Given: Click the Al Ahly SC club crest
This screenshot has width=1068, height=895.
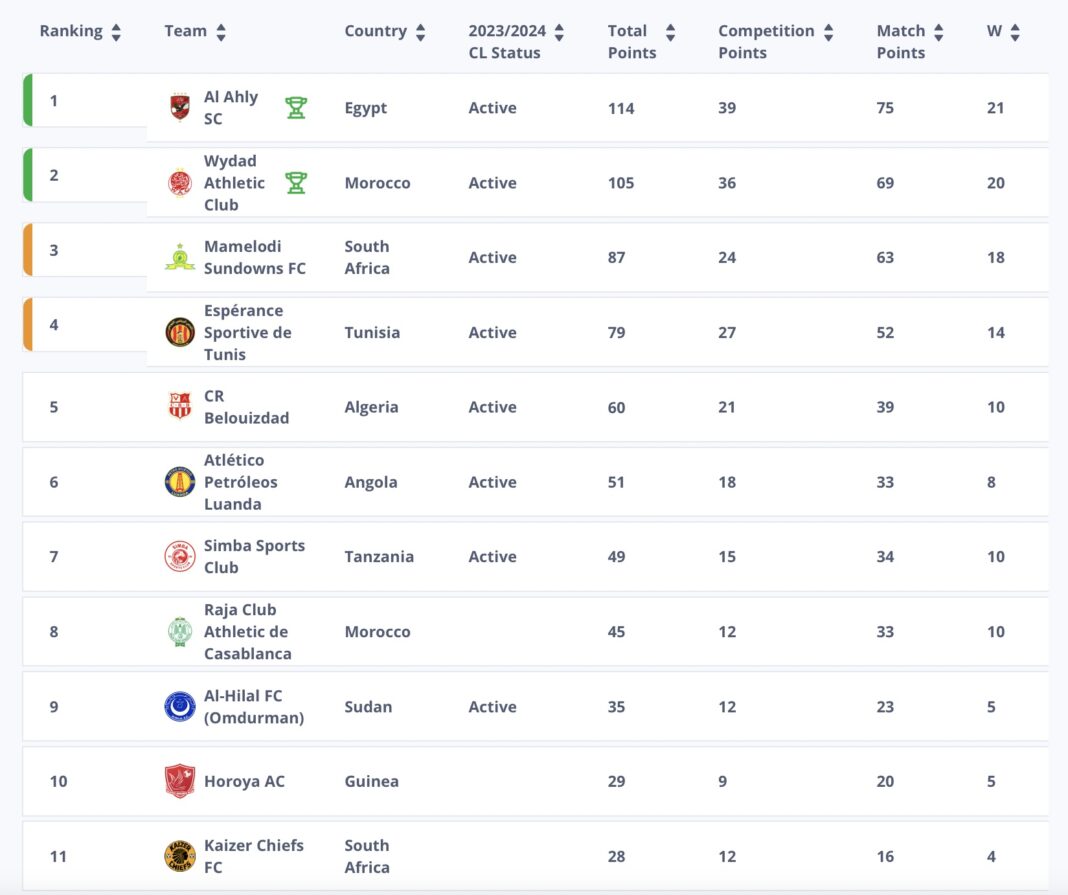Looking at the screenshot, I should click(x=179, y=107).
